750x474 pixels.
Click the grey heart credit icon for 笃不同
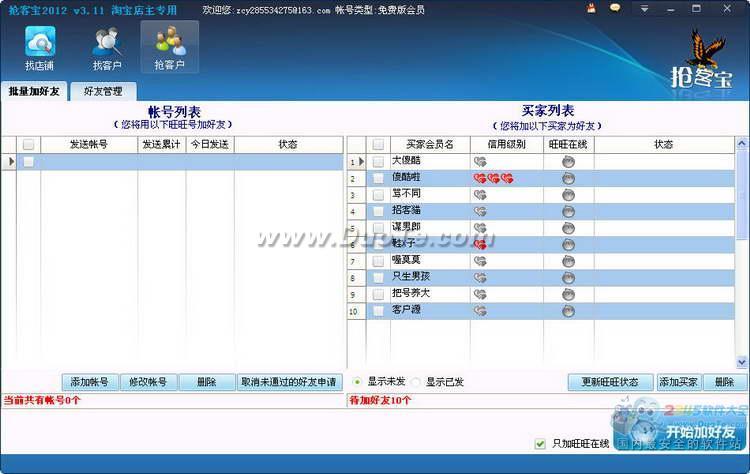click(x=480, y=195)
